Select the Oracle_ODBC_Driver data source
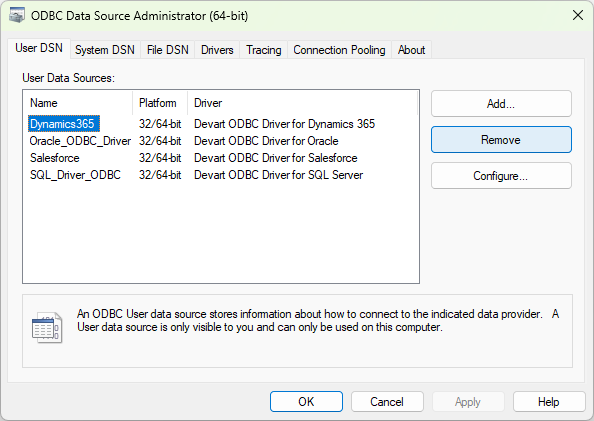Viewport: 594px width, 421px height. coord(80,141)
